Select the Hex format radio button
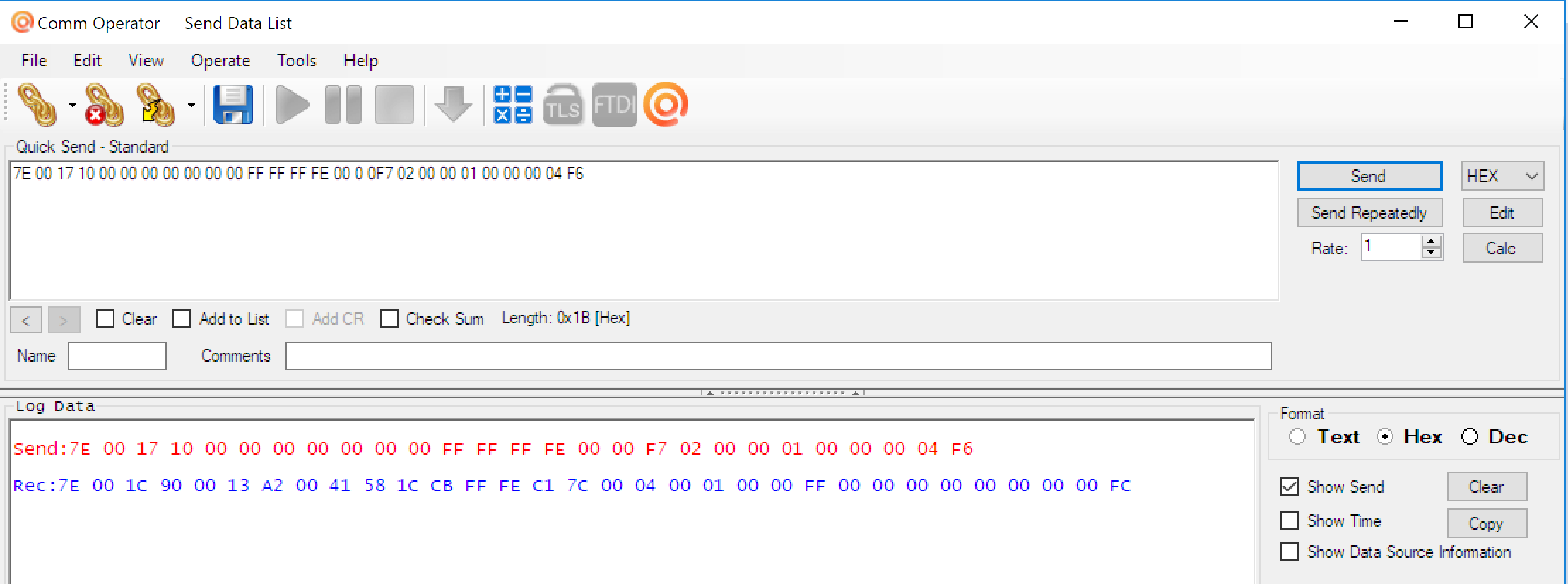 click(1385, 437)
